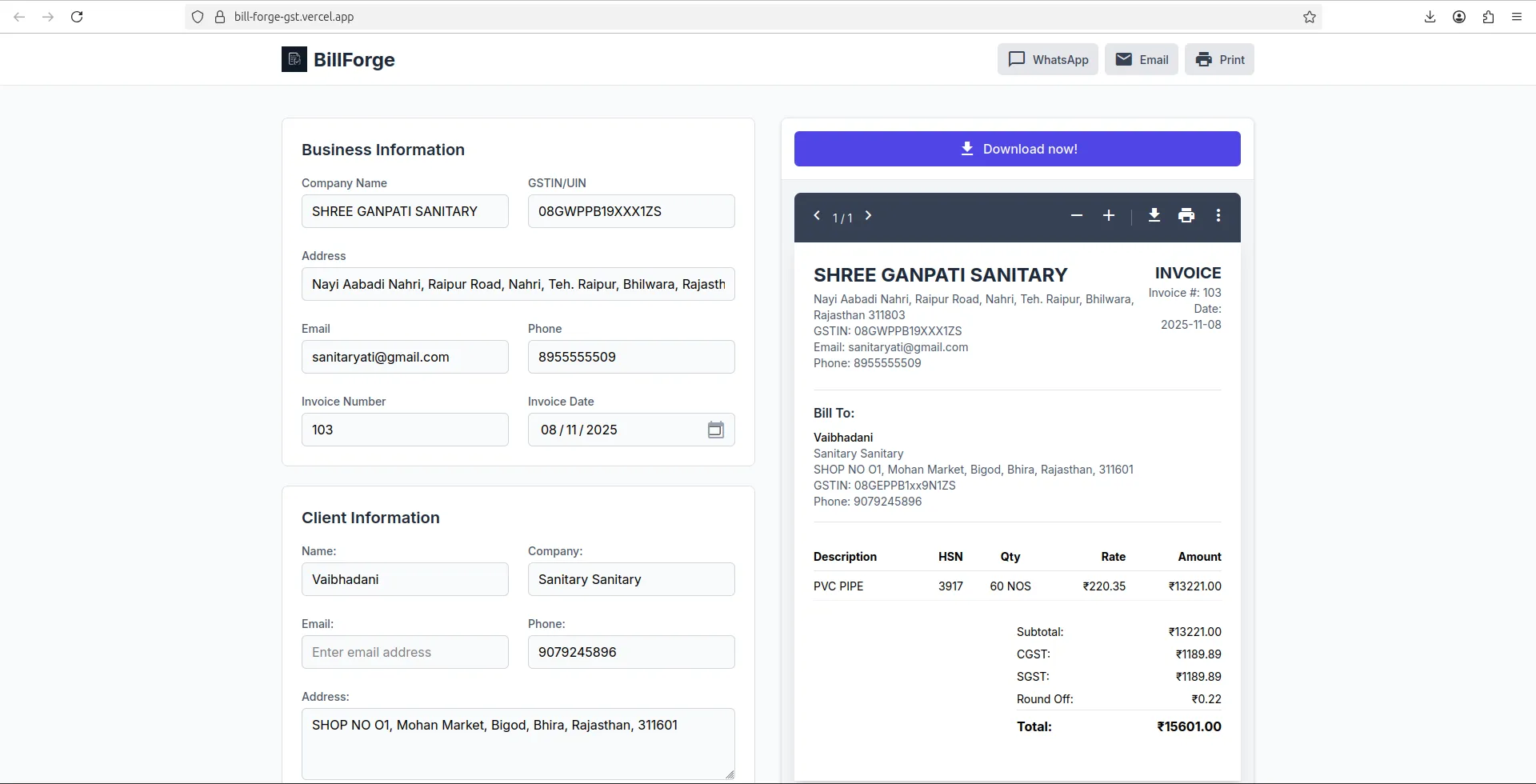Open the PDF viewer print icon
1536x784 pixels.
click(1186, 216)
